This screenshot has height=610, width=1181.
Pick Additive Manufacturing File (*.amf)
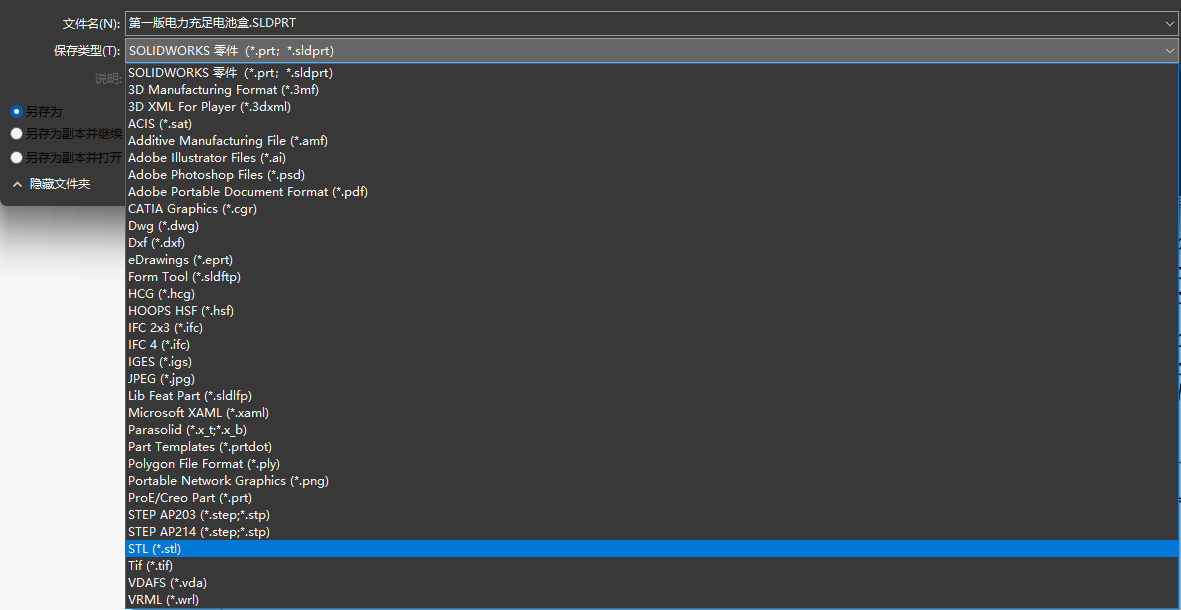coord(652,141)
